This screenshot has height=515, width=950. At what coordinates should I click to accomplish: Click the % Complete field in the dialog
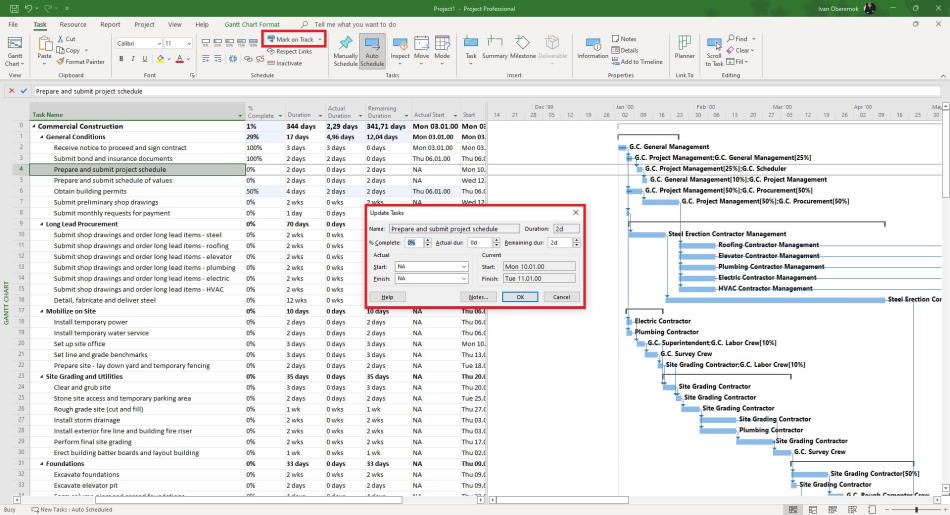413,242
